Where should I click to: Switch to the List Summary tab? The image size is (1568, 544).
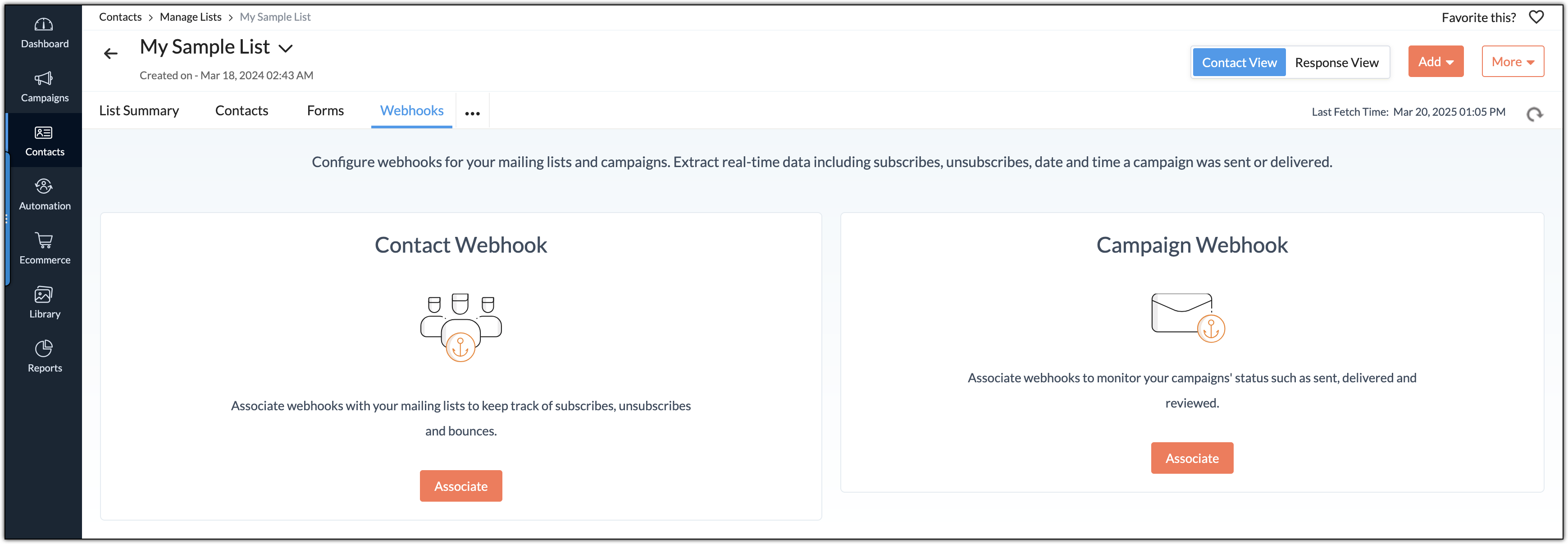(139, 110)
